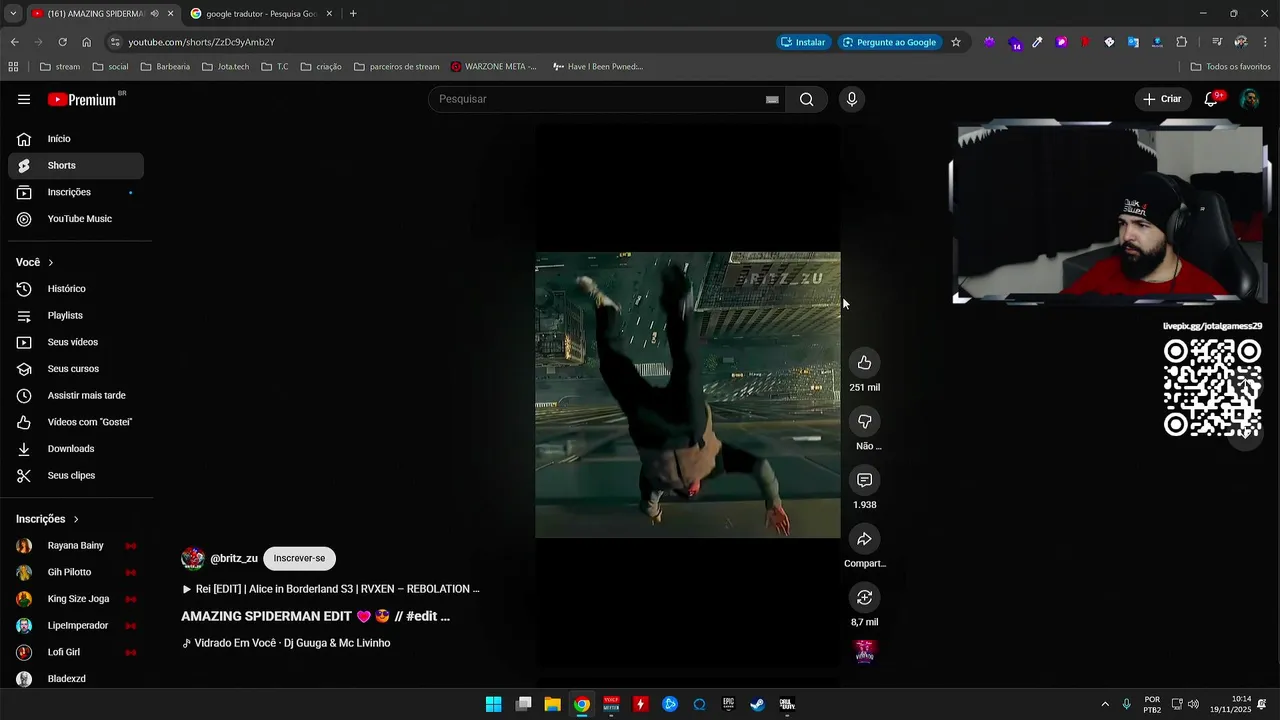Switch to google tradutor tab
The width and height of the screenshot is (1280, 720).
pos(261,13)
